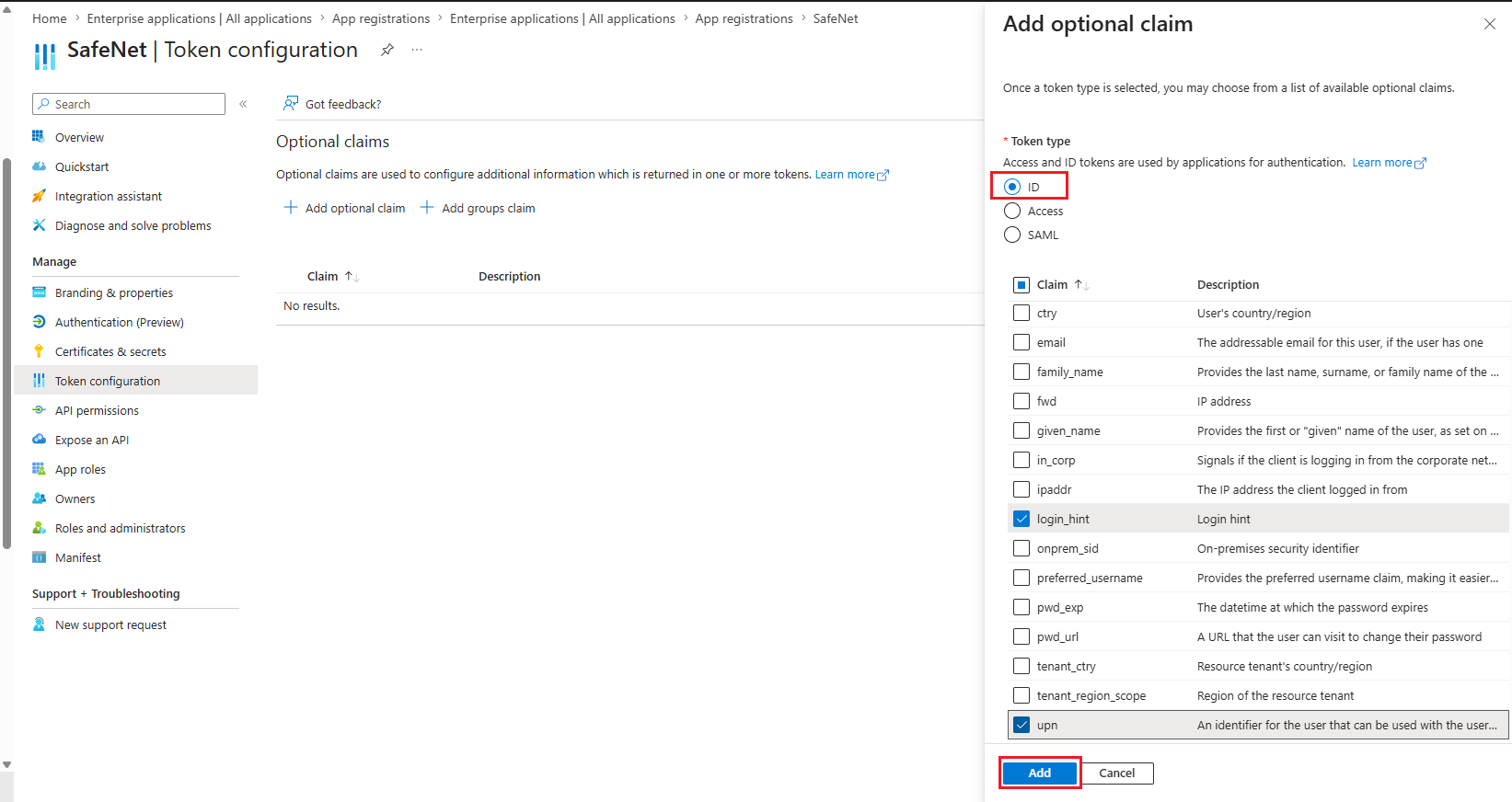The image size is (1512, 802).
Task: Collapse the sidebar with the double chevron
Action: (243, 104)
